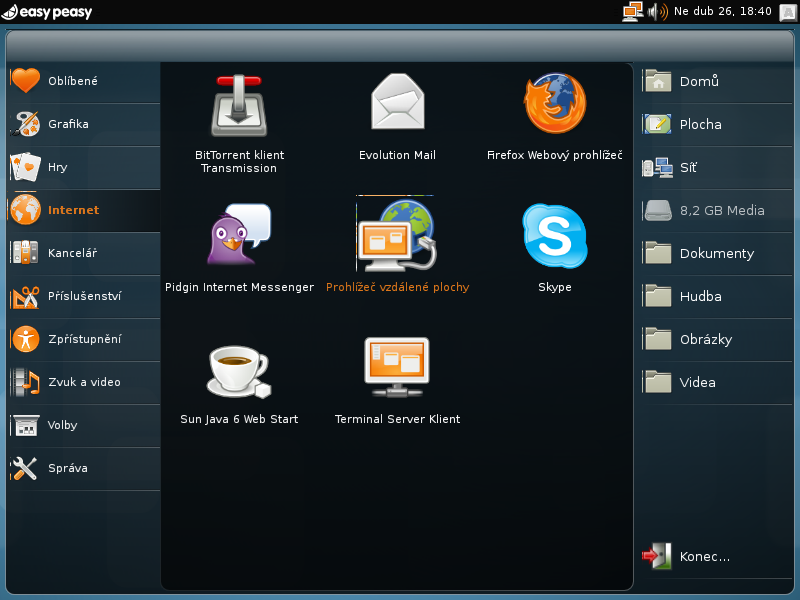Open the Kancelář category
This screenshot has height=600, width=800.
(x=84, y=253)
